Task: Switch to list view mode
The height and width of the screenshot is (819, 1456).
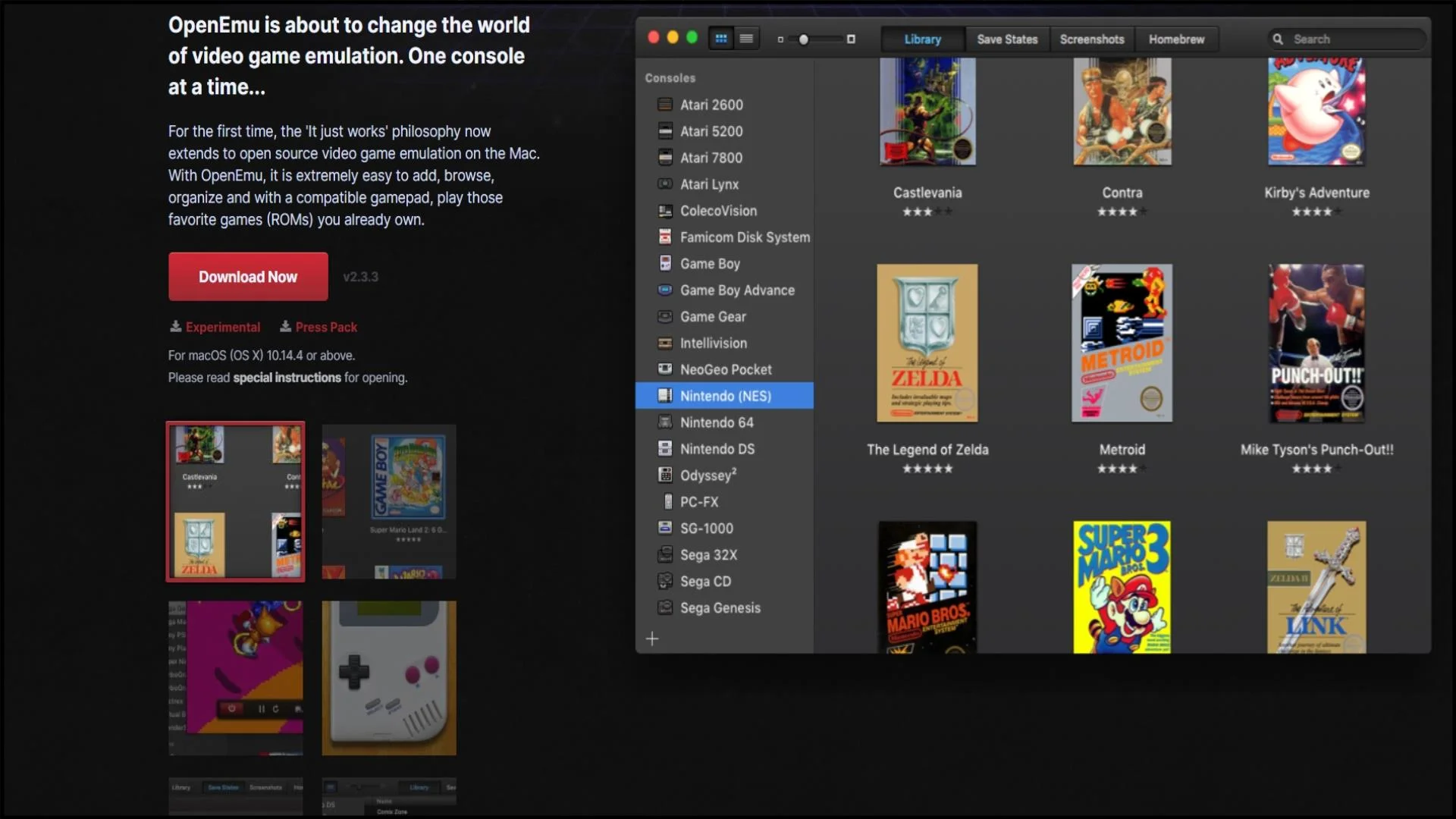Action: (x=746, y=39)
